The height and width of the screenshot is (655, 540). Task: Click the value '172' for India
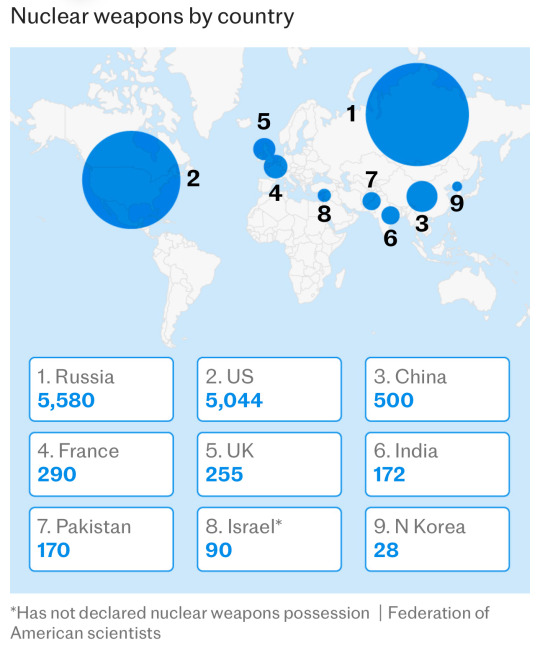coord(389,475)
